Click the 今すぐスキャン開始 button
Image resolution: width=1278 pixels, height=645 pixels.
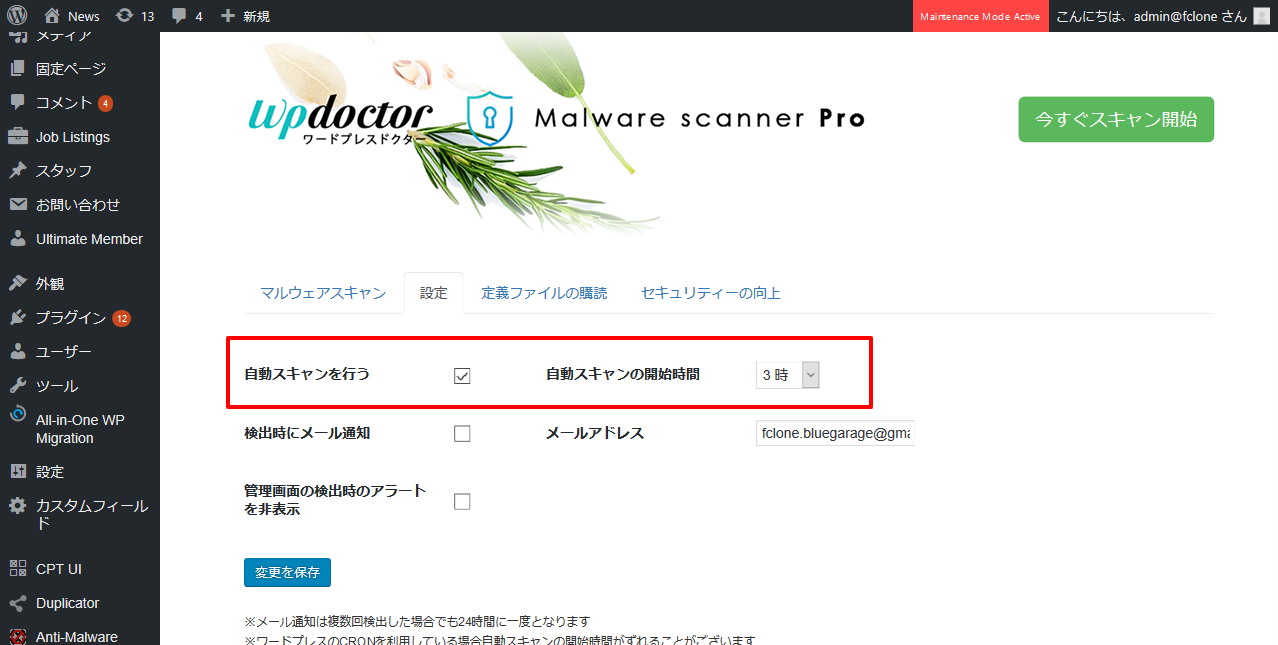tap(1115, 119)
